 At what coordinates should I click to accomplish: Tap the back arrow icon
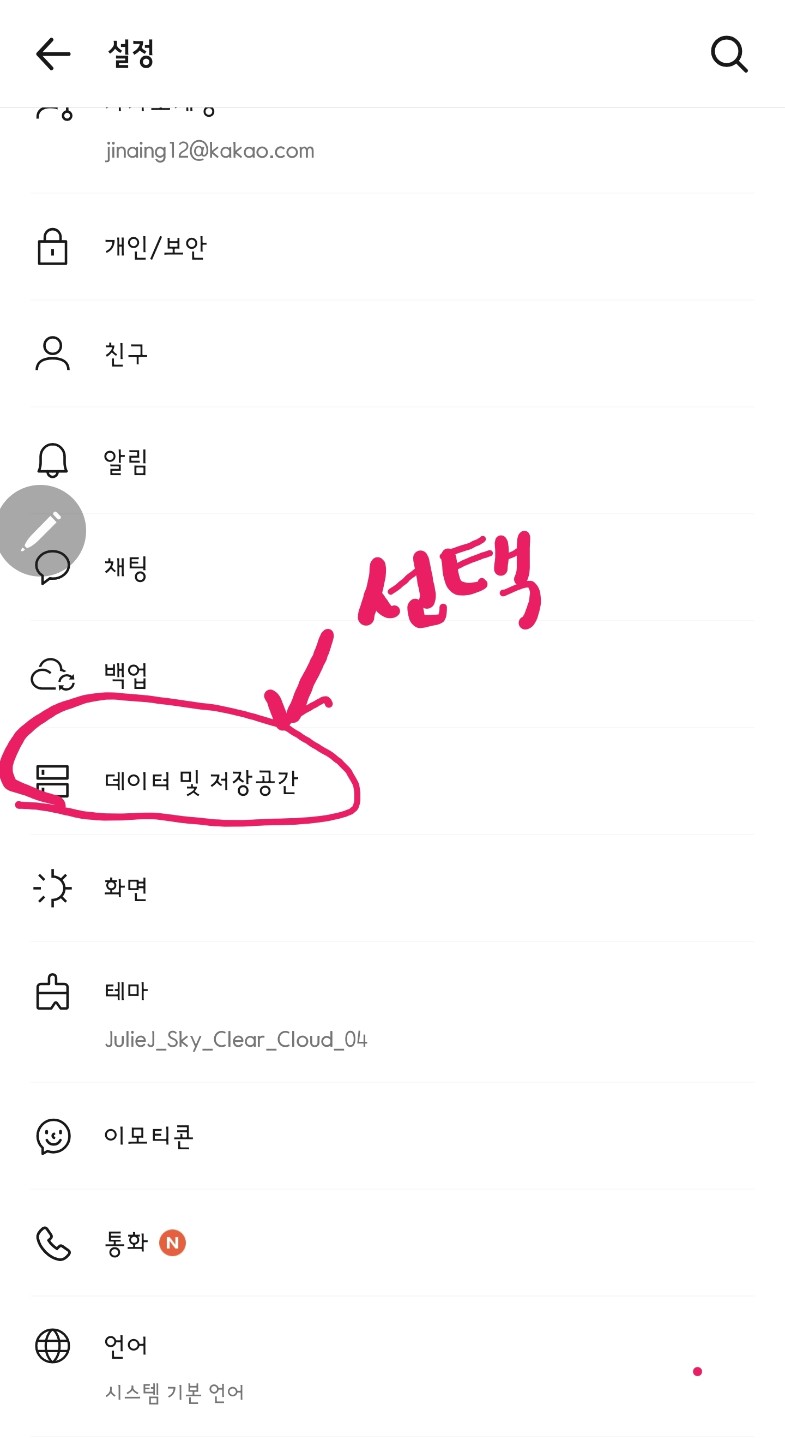point(53,54)
